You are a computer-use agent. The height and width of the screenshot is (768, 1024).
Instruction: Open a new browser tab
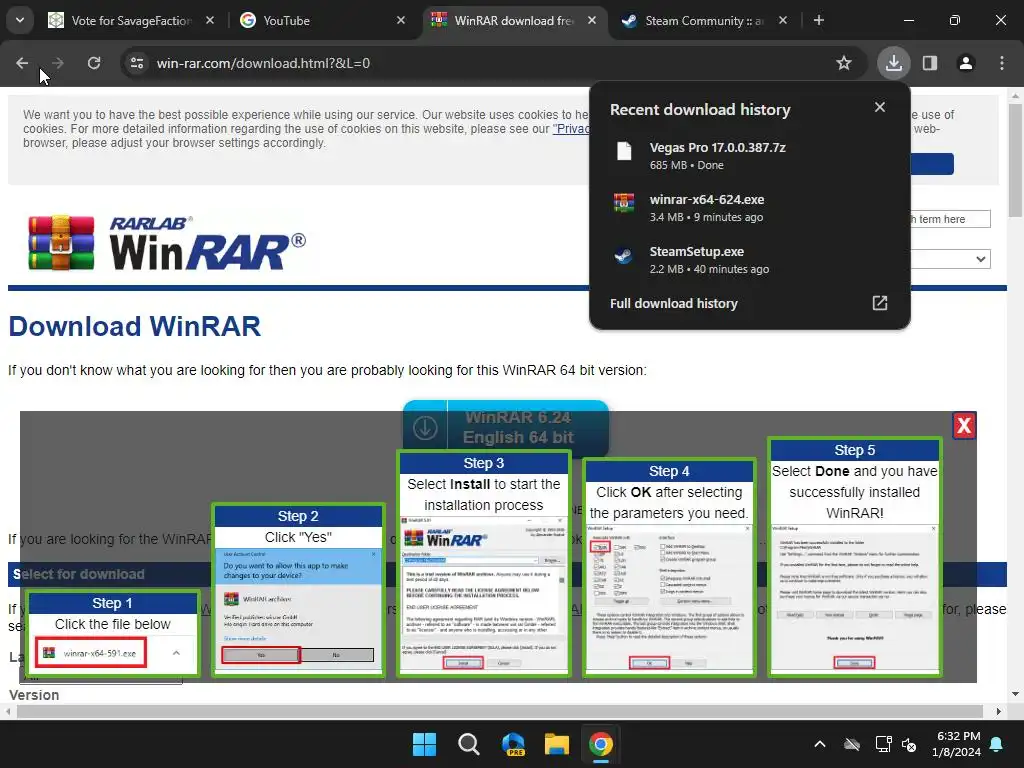819,20
